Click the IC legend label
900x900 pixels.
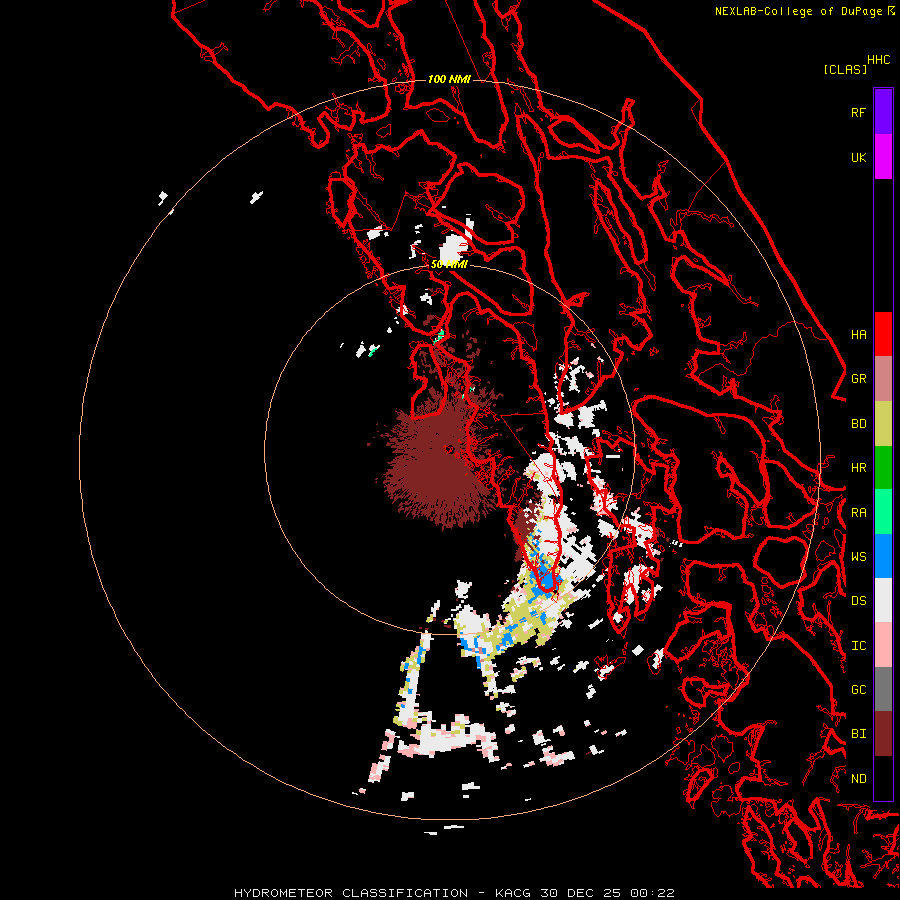(858, 646)
